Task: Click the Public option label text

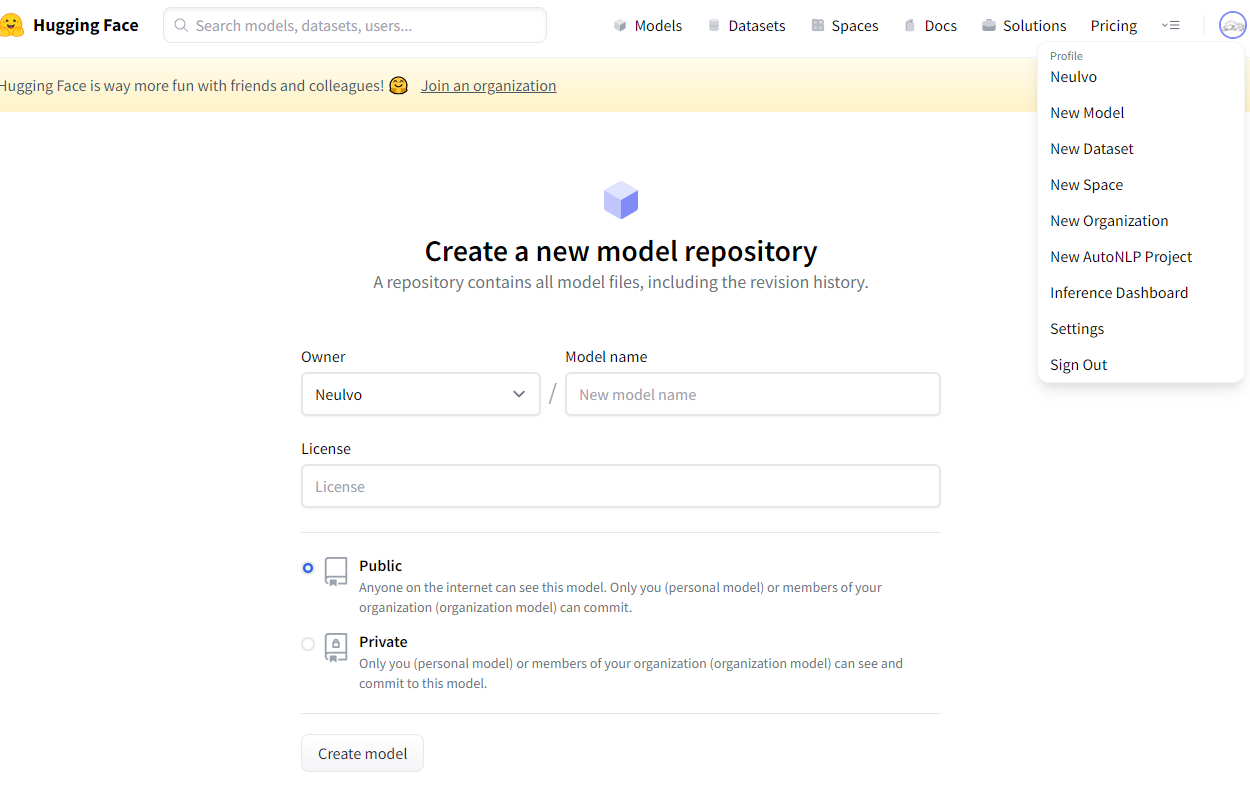Action: pyautogui.click(x=380, y=566)
